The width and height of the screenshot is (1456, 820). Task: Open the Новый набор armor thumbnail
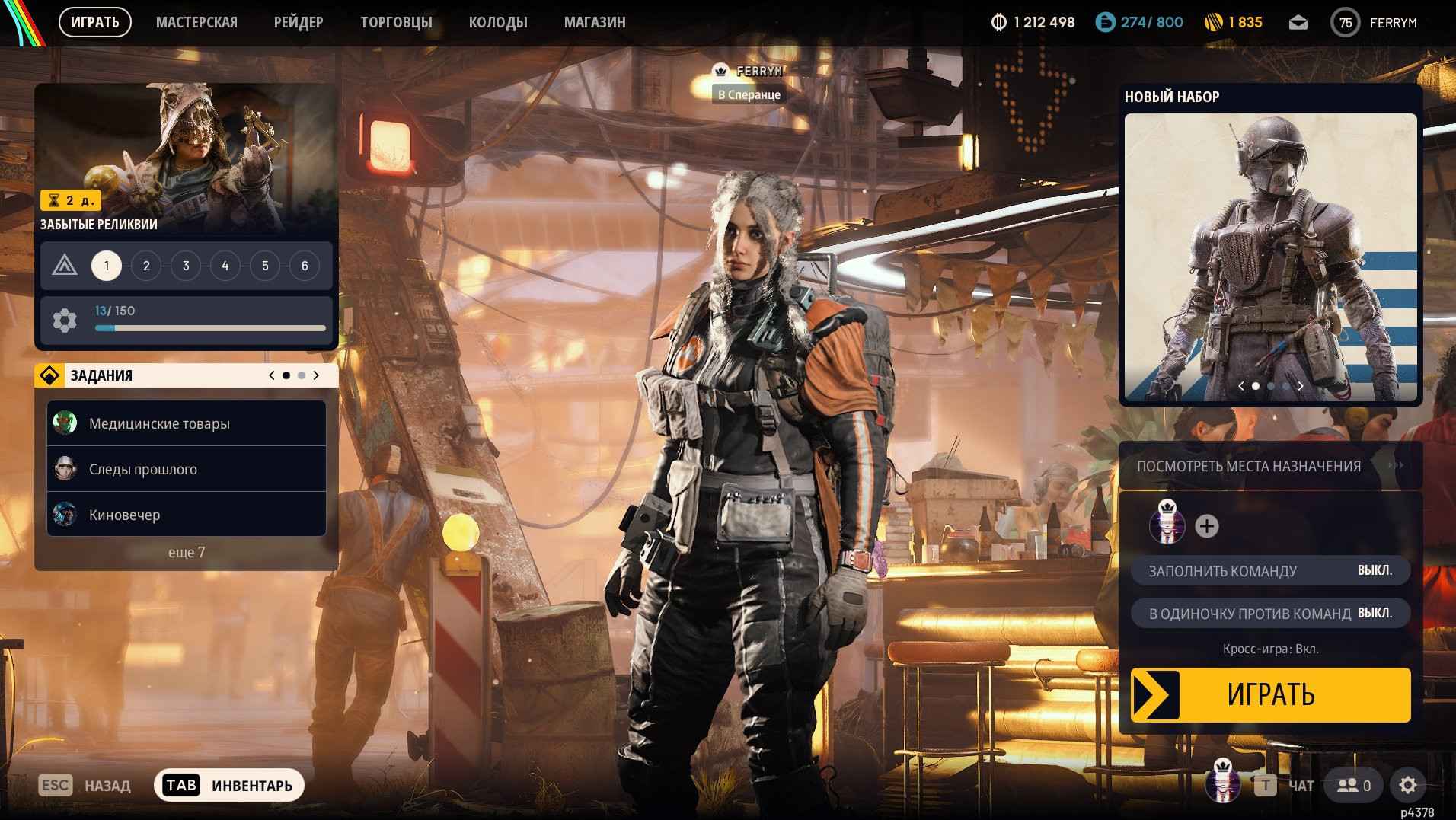tap(1270, 257)
